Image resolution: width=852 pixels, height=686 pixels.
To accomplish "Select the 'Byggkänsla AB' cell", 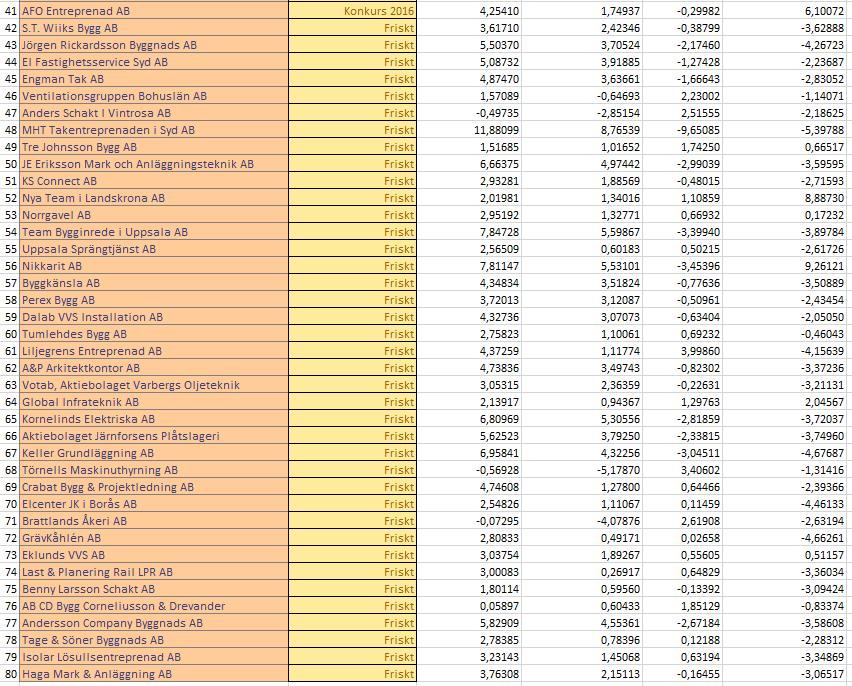I will (154, 283).
